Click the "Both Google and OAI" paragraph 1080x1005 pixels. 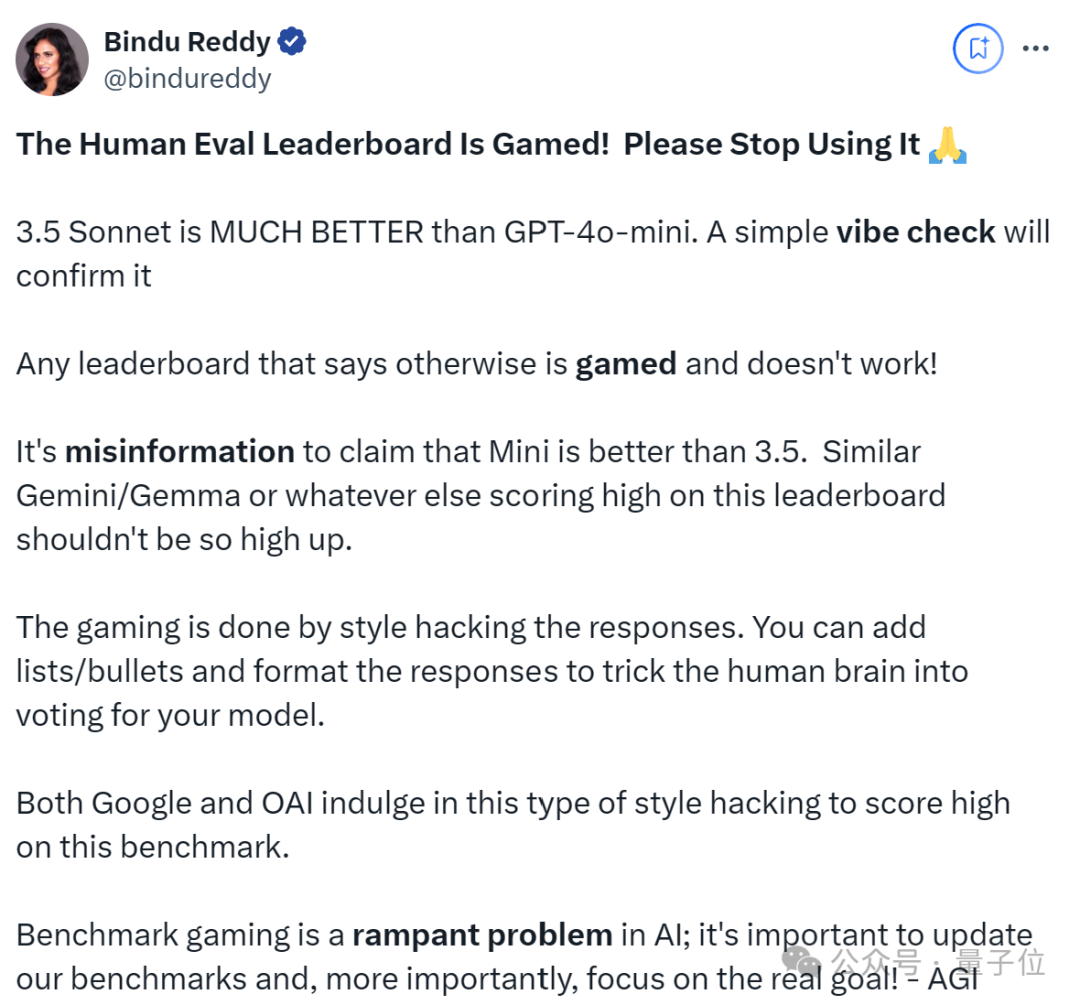[513, 825]
